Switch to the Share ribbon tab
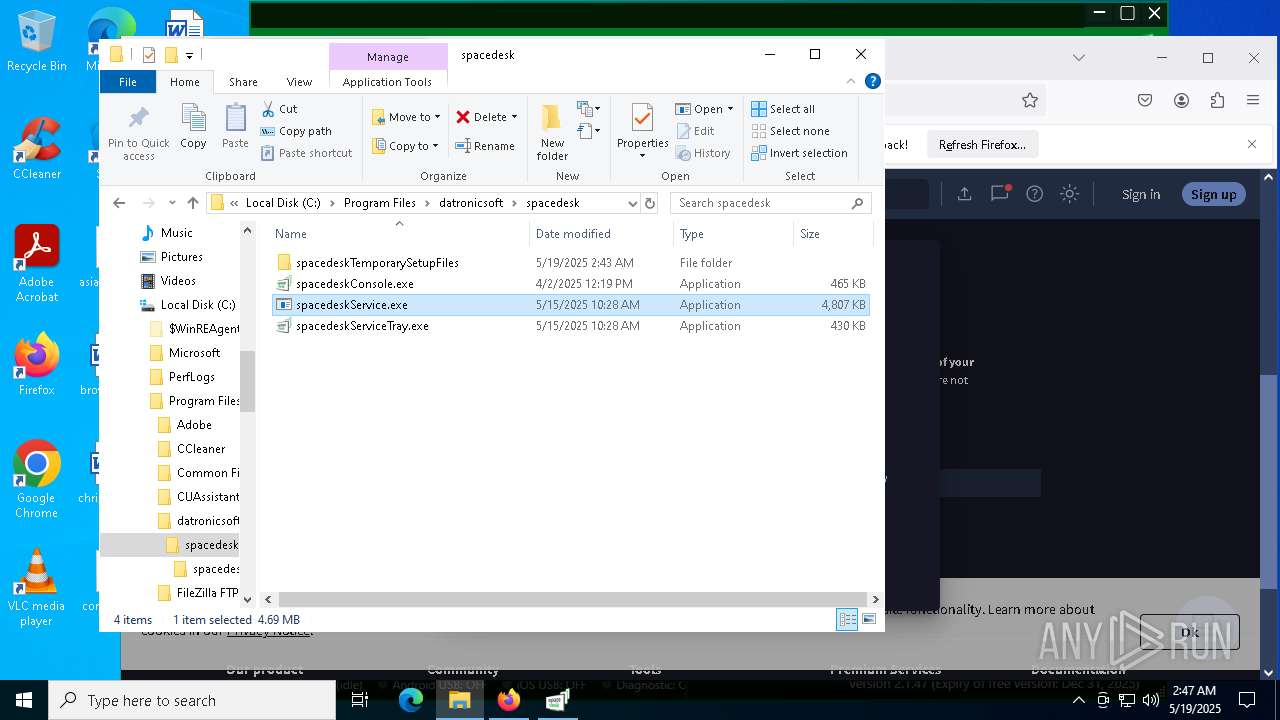The height and width of the screenshot is (720, 1280). [x=243, y=82]
